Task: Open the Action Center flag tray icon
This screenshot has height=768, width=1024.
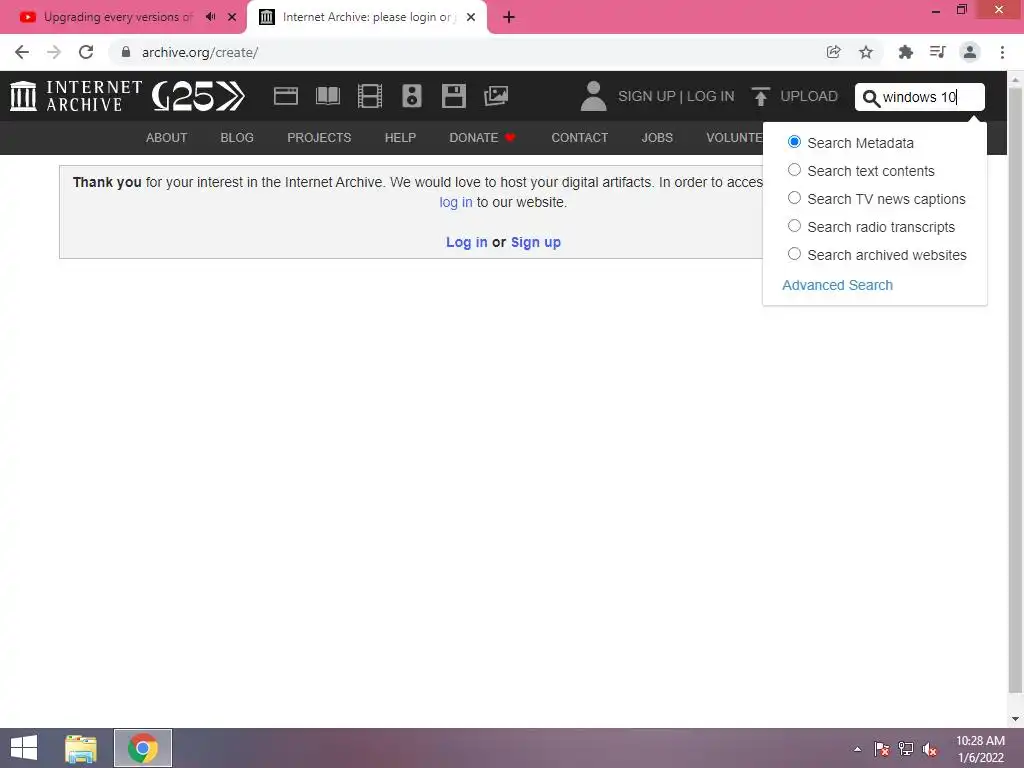Action: (882, 749)
